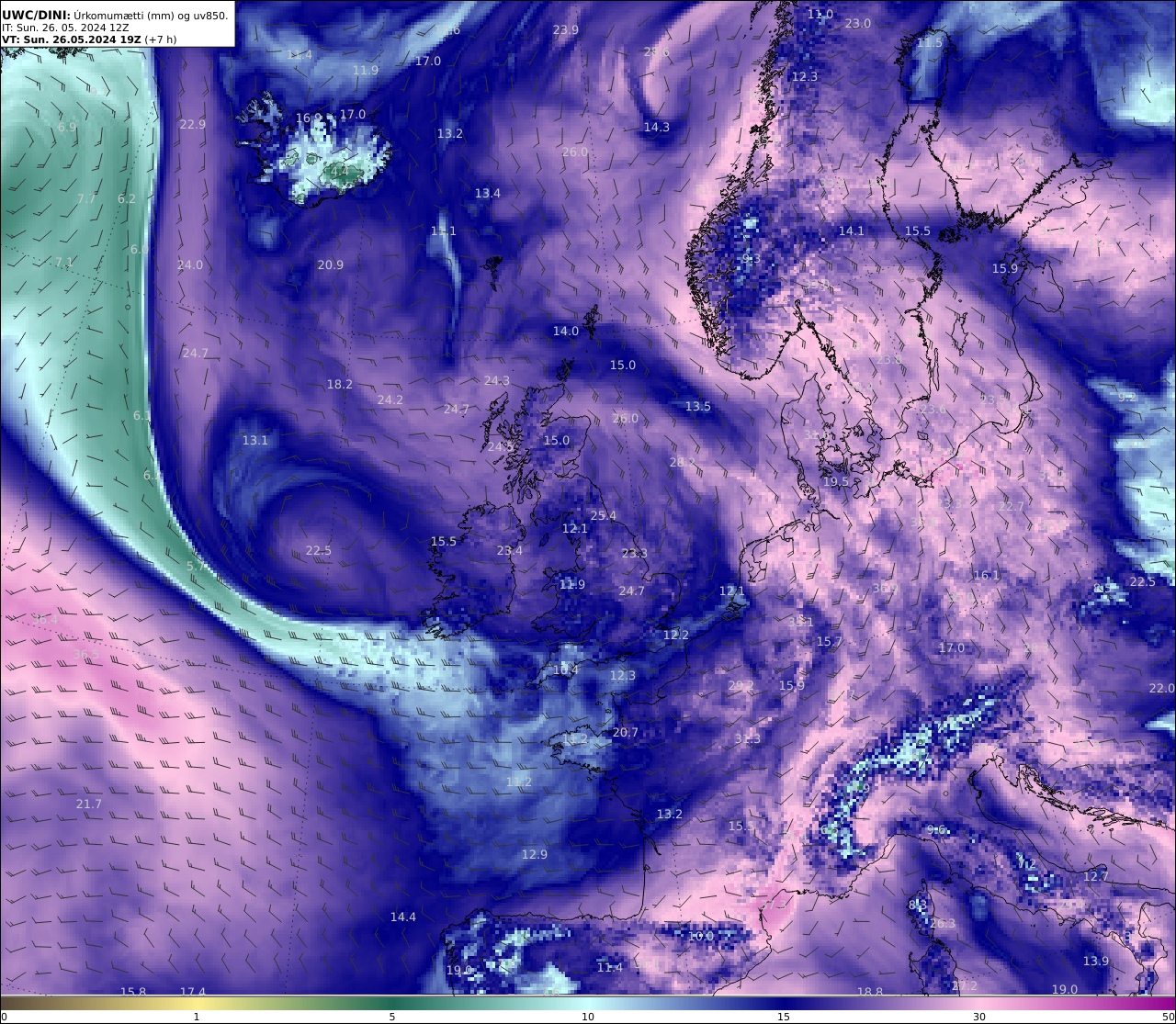Click the 14.0 value label
The image size is (1176, 1024).
(x=565, y=331)
